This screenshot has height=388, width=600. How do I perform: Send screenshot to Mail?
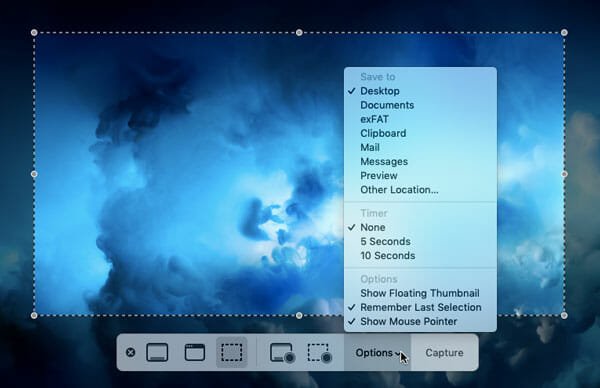pos(420,148)
